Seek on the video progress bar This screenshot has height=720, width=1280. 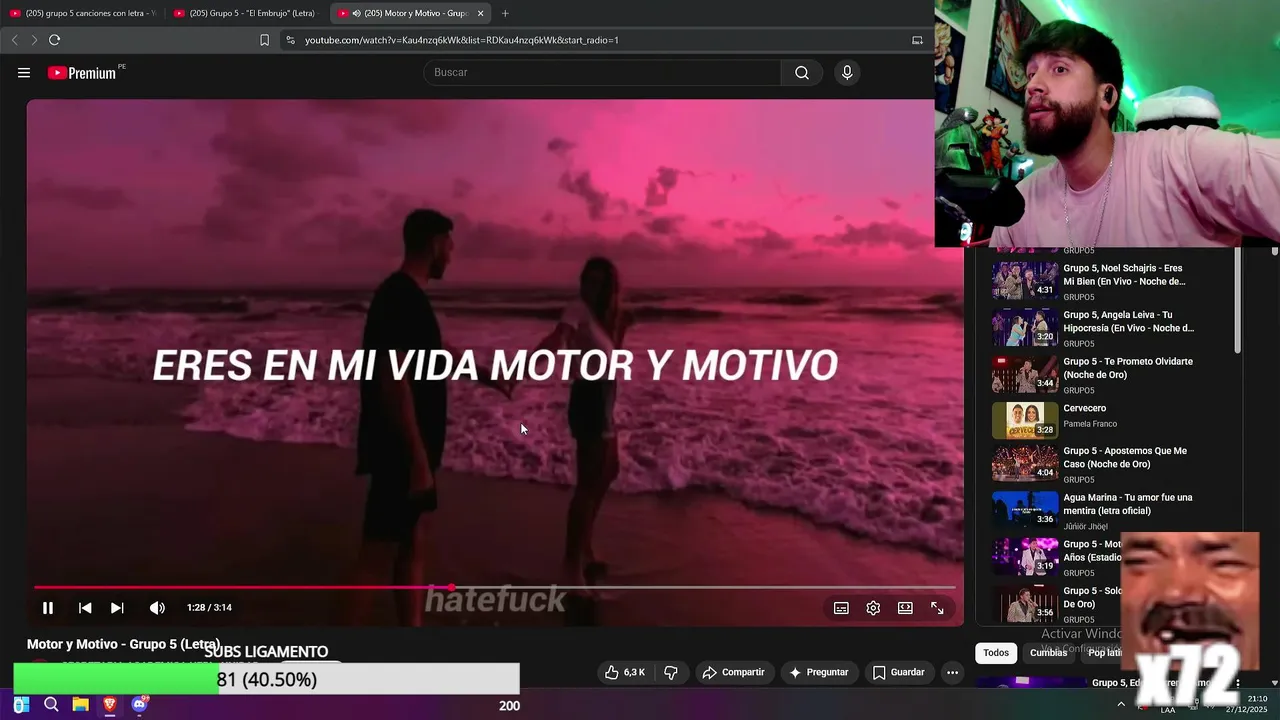tap(495, 587)
